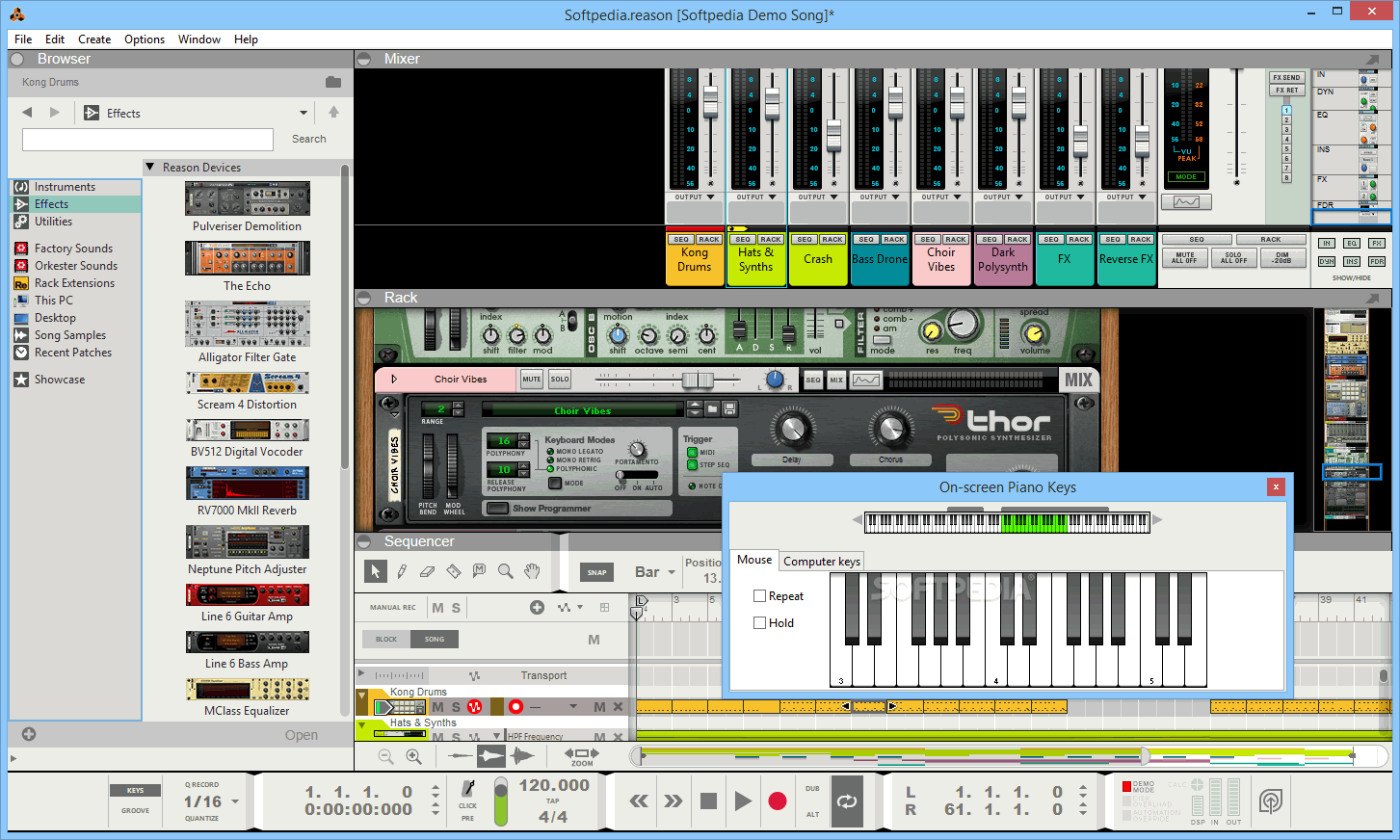Click the Browser search input field
The height and width of the screenshot is (840, 1400).
pyautogui.click(x=147, y=139)
